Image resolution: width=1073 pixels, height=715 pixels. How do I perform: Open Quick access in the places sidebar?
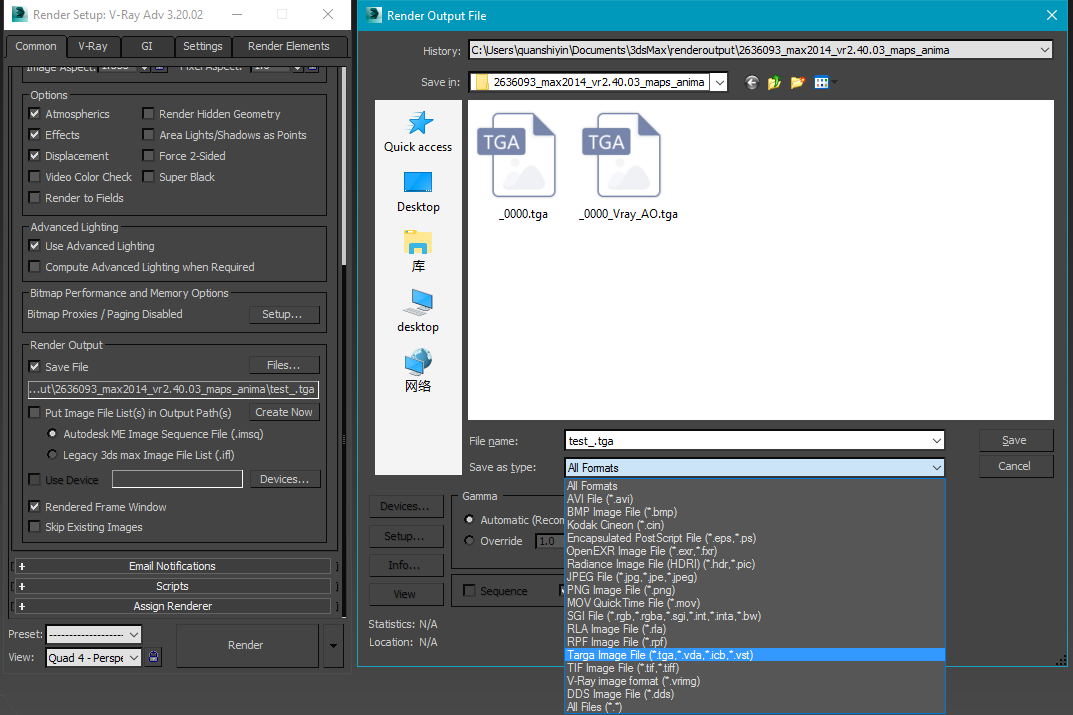coord(418,131)
